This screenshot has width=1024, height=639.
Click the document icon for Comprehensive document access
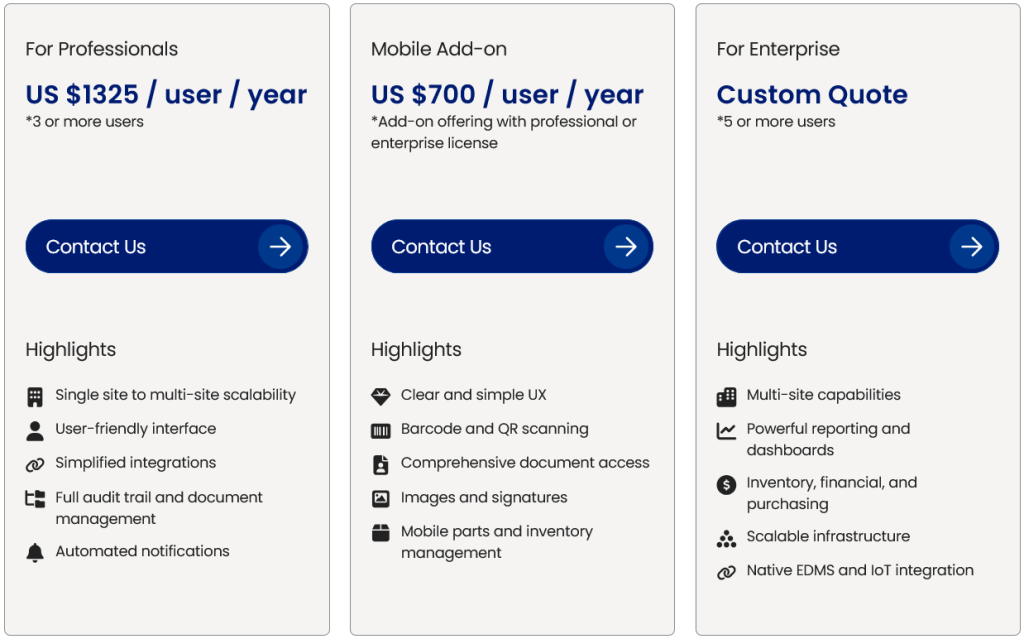(x=382, y=463)
